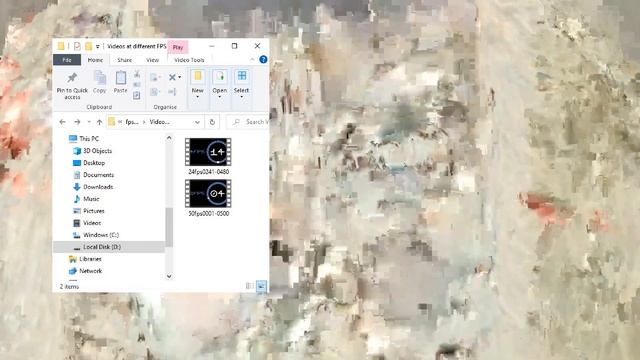
Task: Click the Video... breadcrumb in address bar
Action: click(160, 122)
